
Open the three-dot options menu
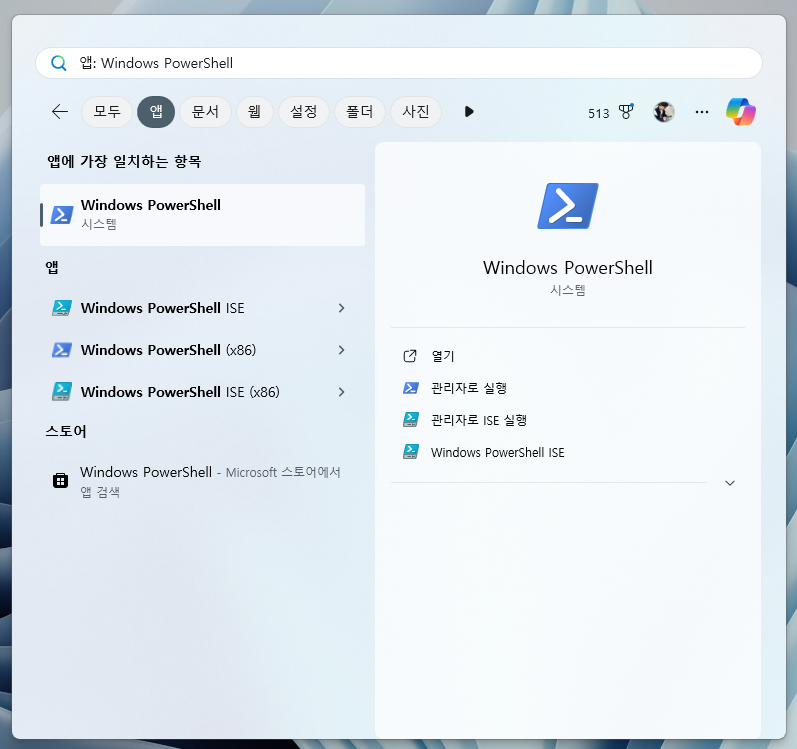pyautogui.click(x=702, y=112)
